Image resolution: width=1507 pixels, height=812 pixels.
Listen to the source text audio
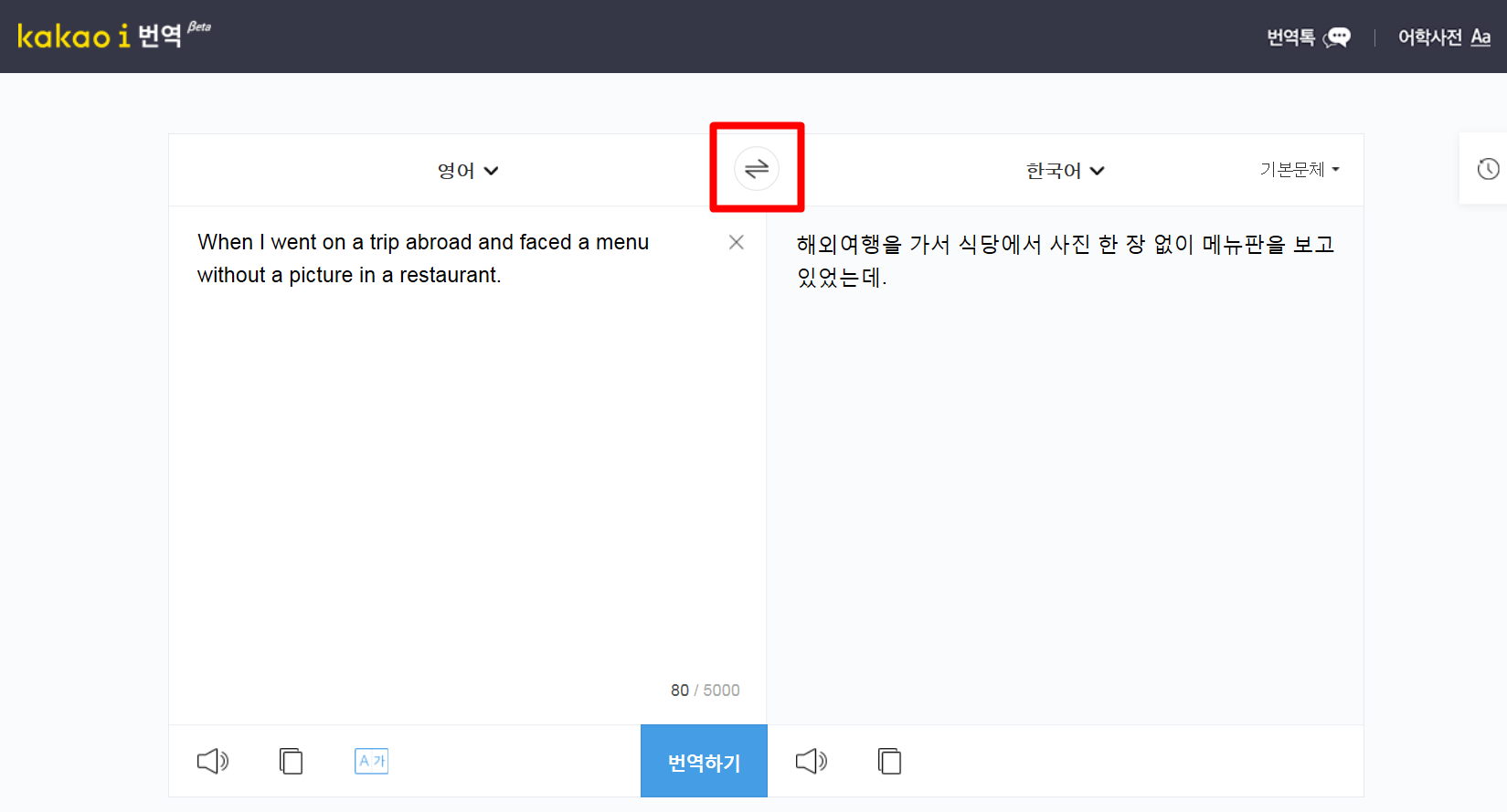click(x=213, y=761)
